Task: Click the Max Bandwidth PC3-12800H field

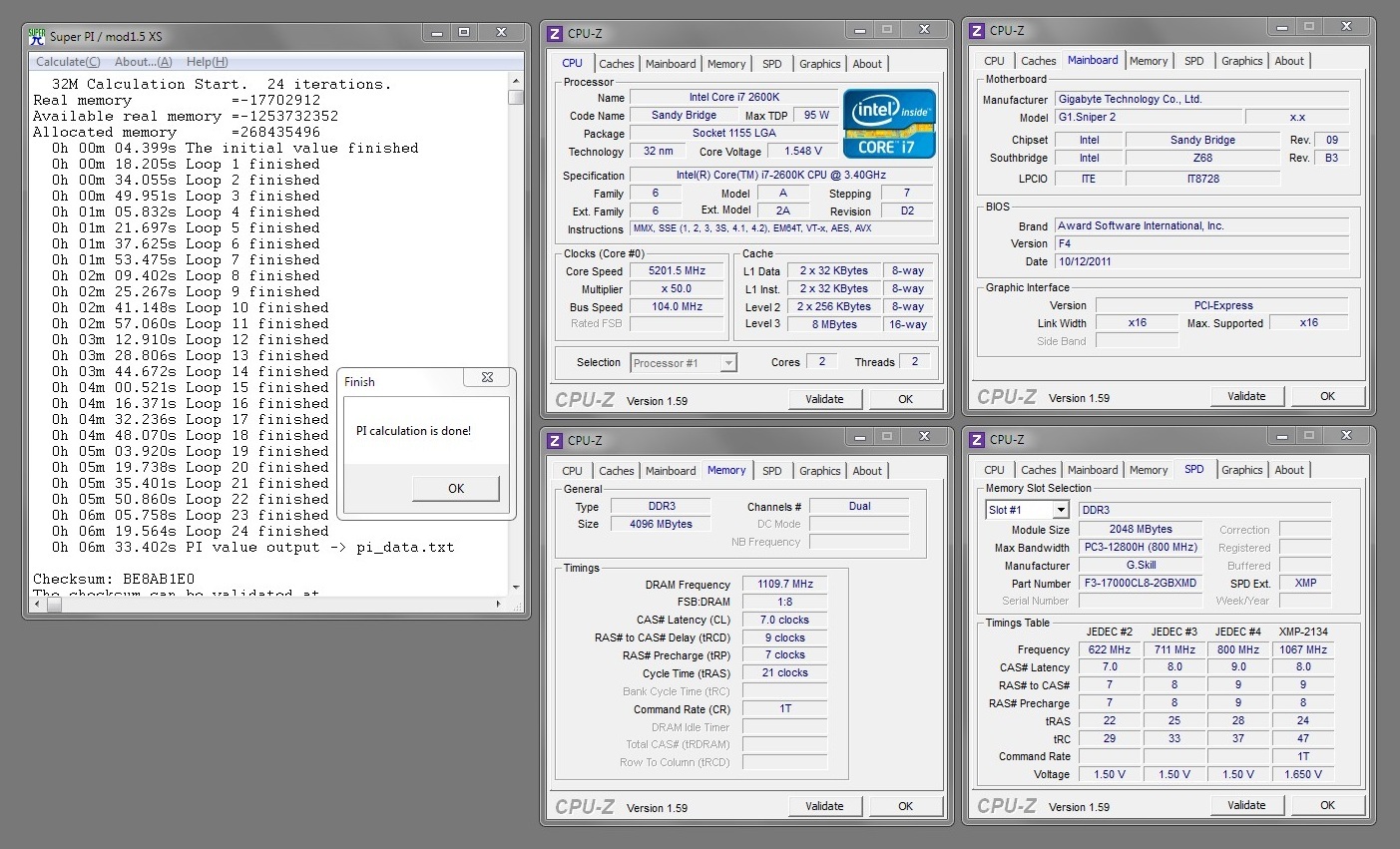Action: (1141, 547)
